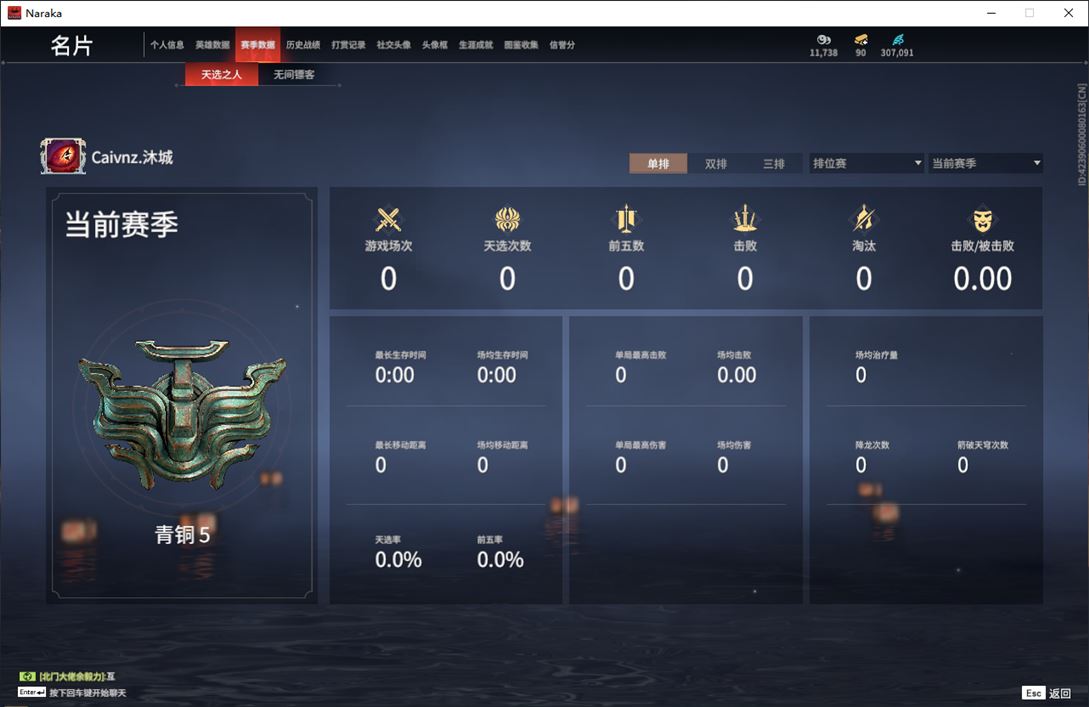The image size is (1089, 707).
Task: Open the 英雄数据 tab
Action: tap(212, 45)
